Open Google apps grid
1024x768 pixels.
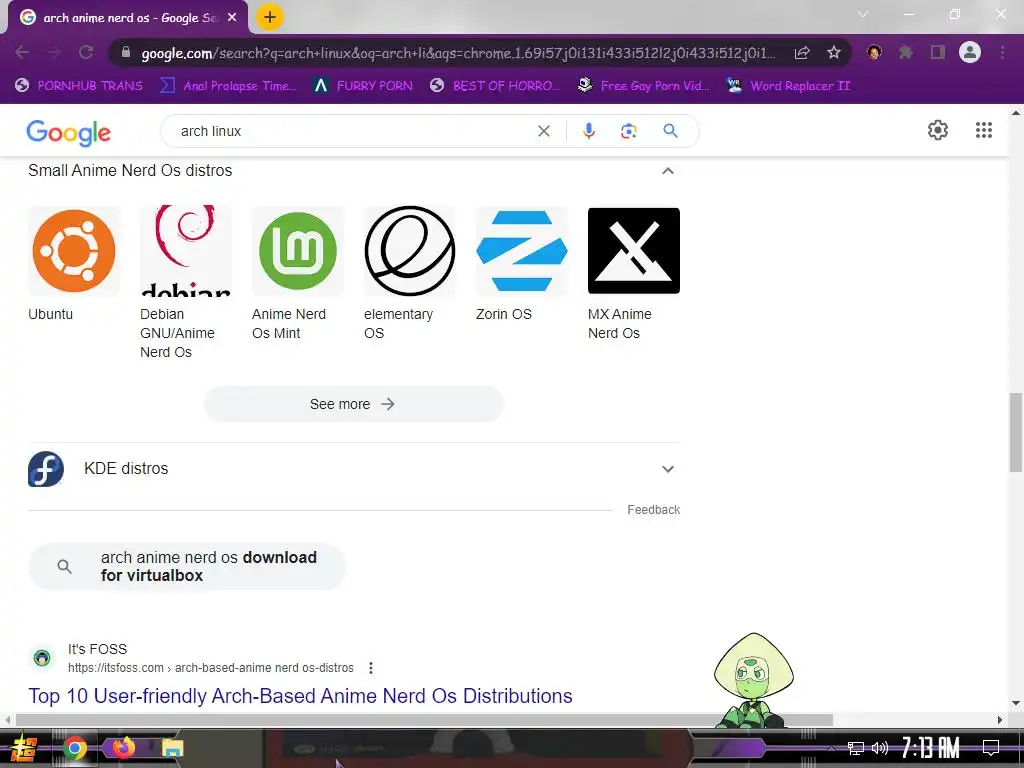[x=984, y=130]
